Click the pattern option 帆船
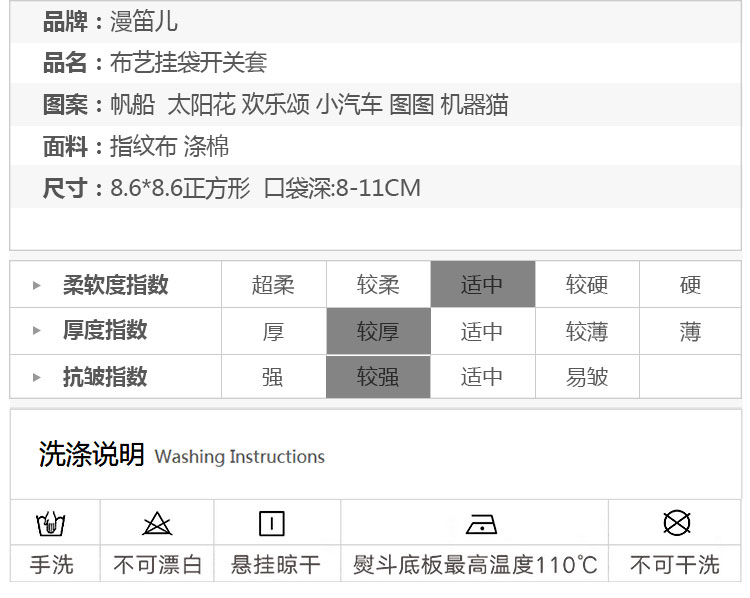This screenshot has height=598, width=750. click(132, 104)
